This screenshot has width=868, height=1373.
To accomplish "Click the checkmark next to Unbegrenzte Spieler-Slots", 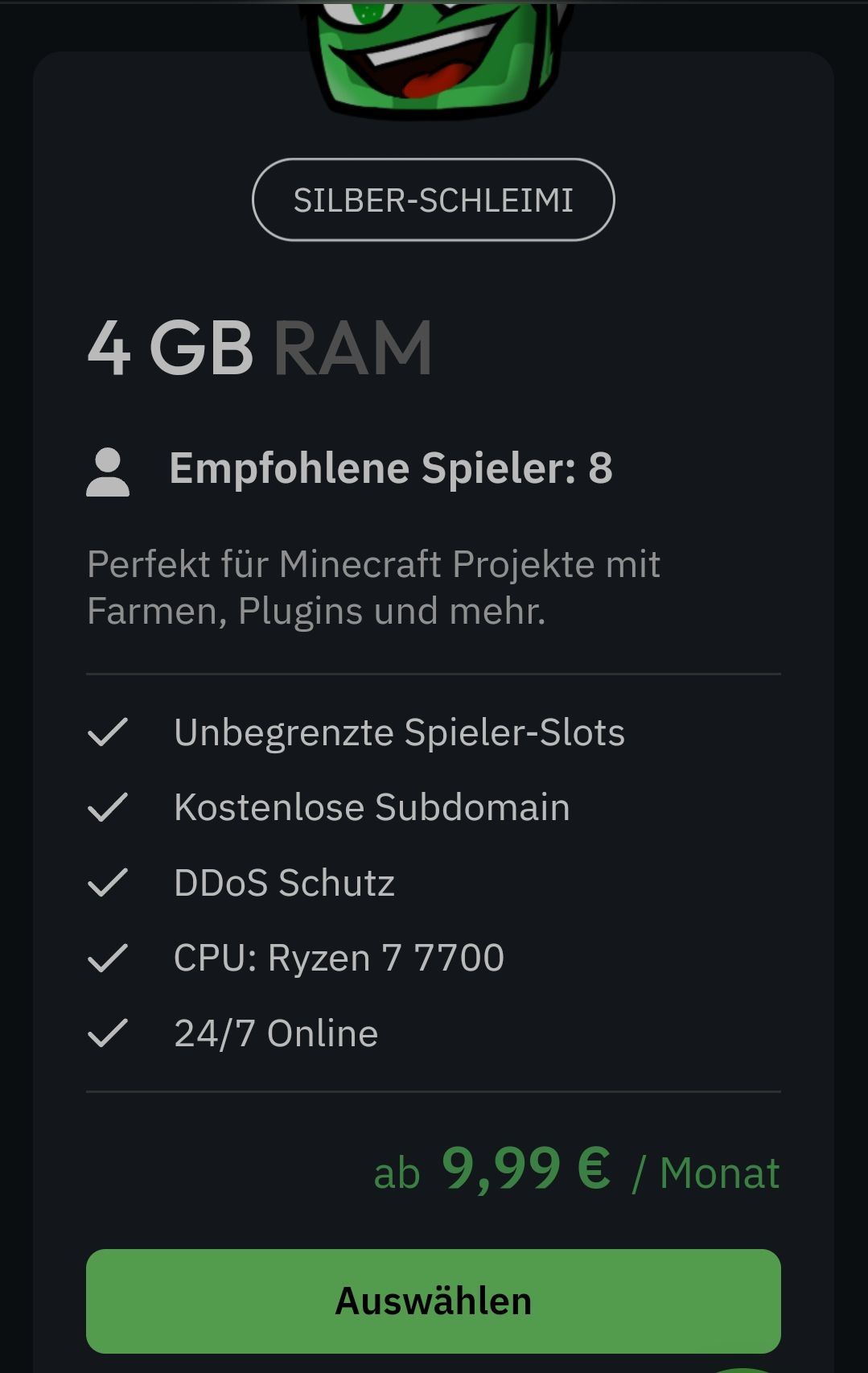I will (x=108, y=732).
